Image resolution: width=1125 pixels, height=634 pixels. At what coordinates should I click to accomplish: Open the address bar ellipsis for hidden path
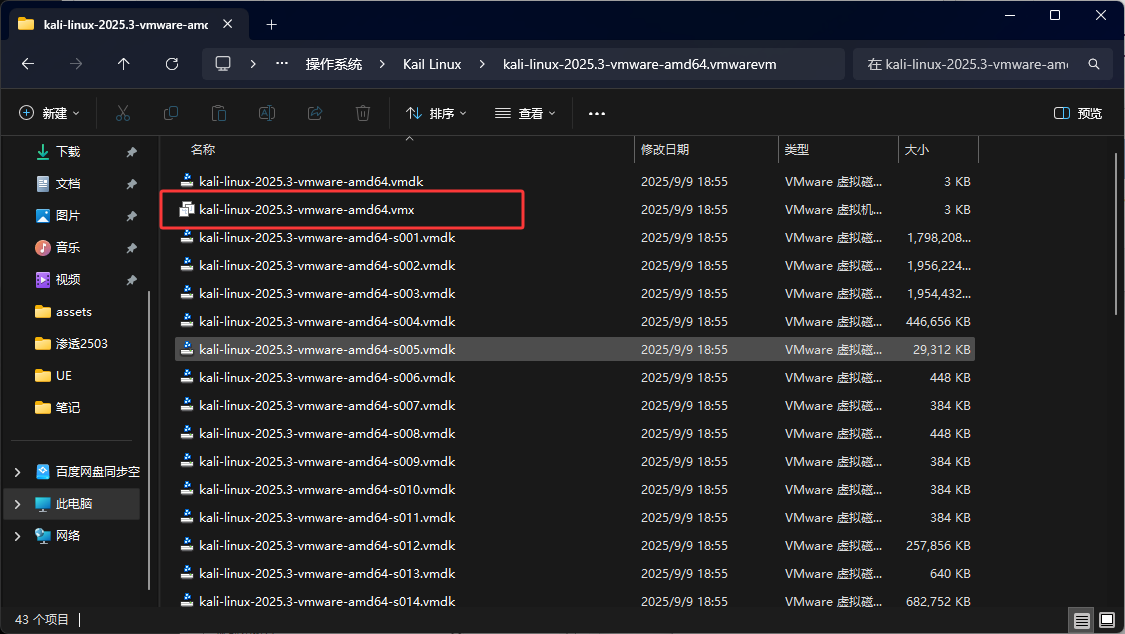click(282, 64)
